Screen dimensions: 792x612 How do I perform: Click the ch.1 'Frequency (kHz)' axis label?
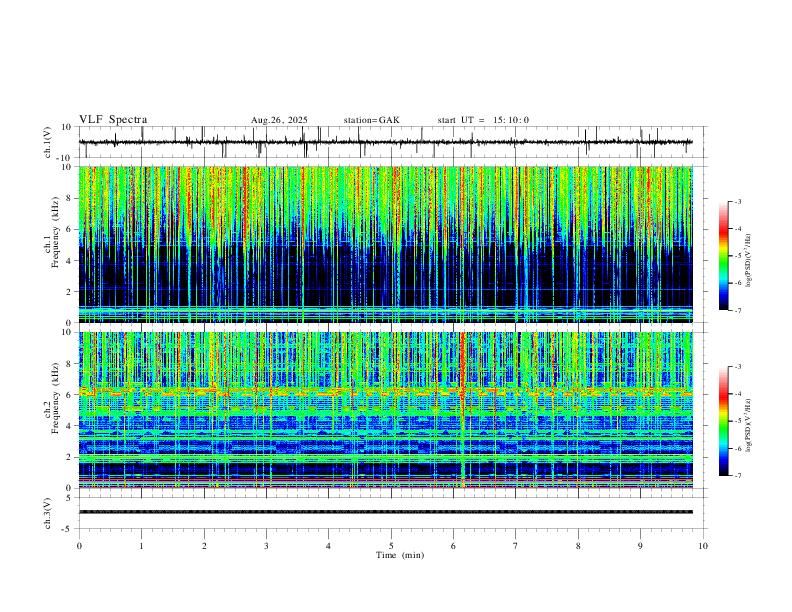(55, 231)
